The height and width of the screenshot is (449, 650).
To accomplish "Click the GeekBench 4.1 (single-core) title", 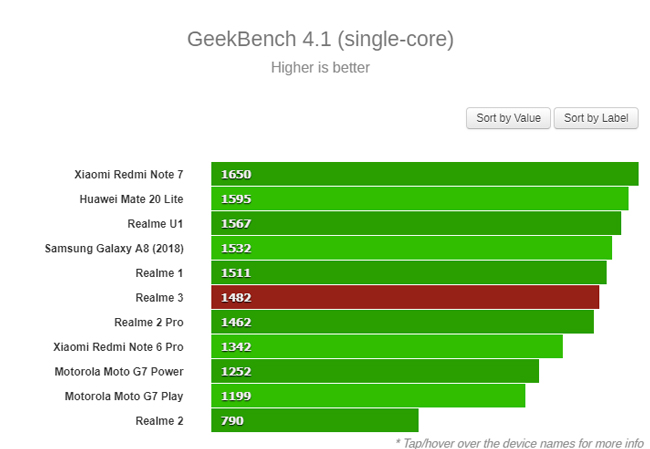I will (320, 40).
